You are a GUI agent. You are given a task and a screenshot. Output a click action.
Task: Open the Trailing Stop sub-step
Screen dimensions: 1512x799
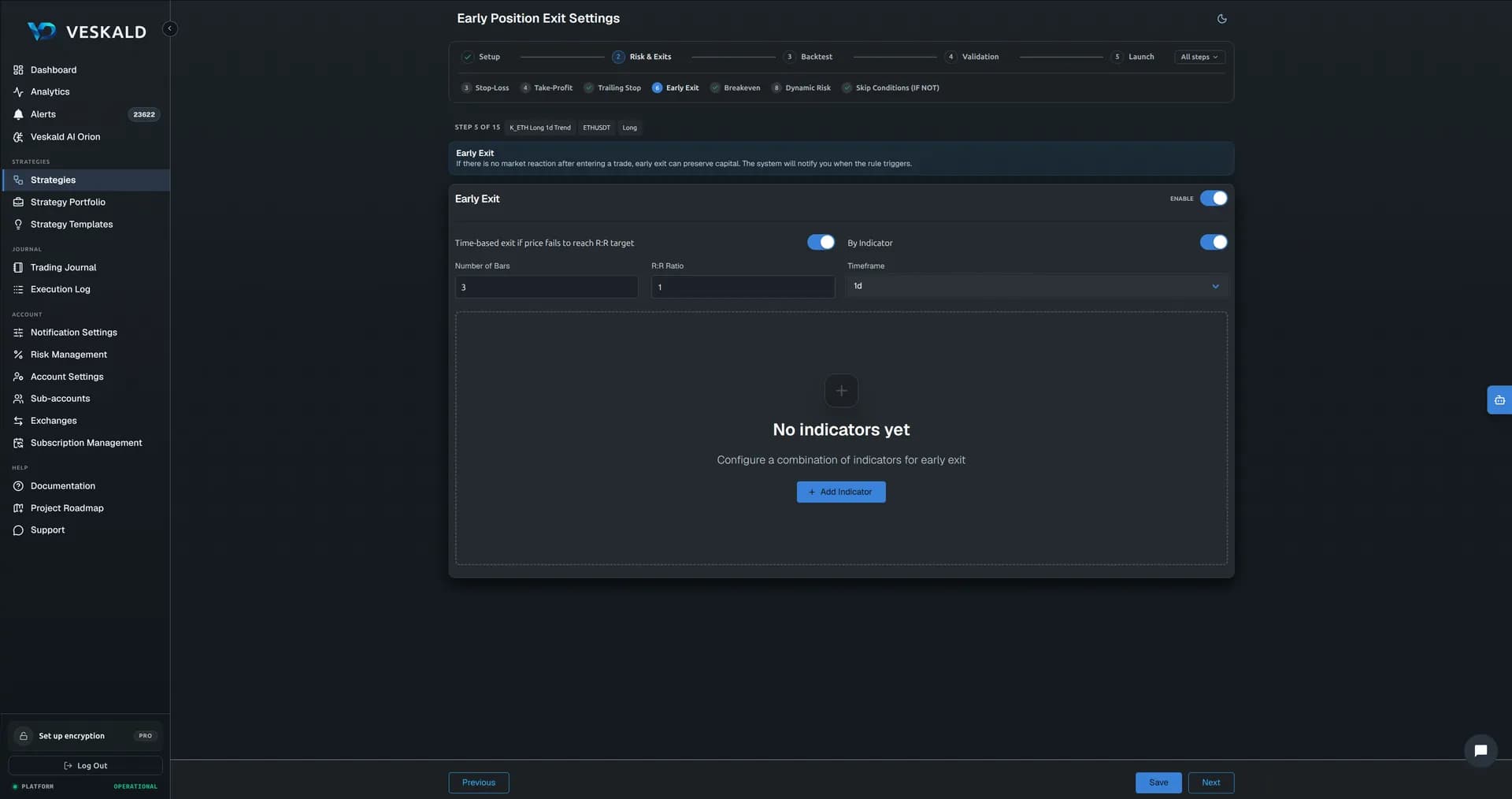click(x=612, y=88)
